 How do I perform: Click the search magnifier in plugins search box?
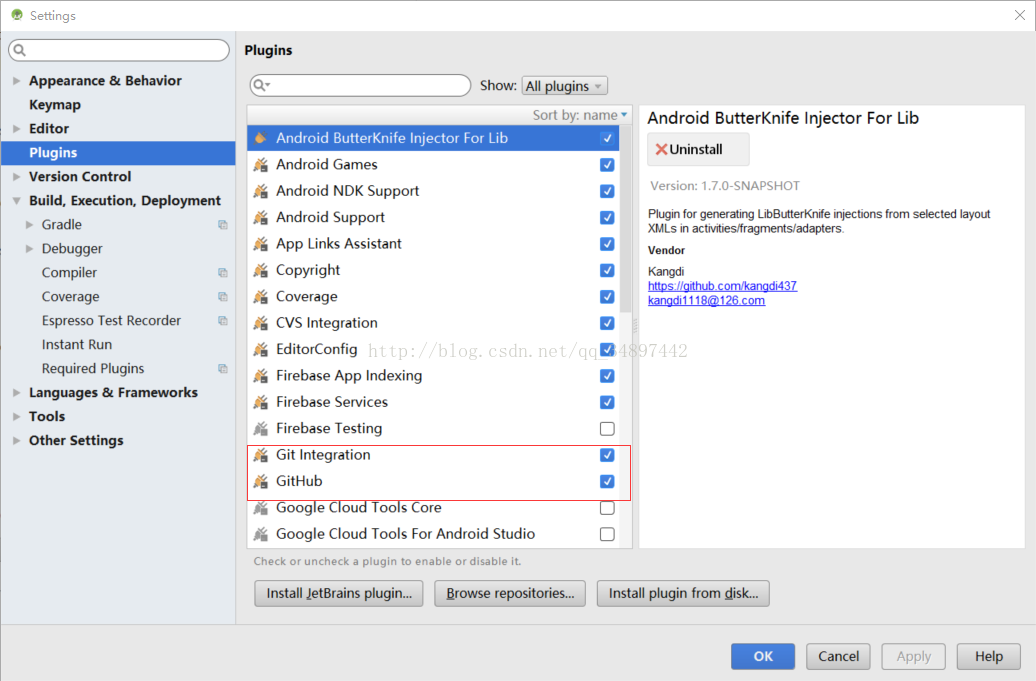coord(261,85)
